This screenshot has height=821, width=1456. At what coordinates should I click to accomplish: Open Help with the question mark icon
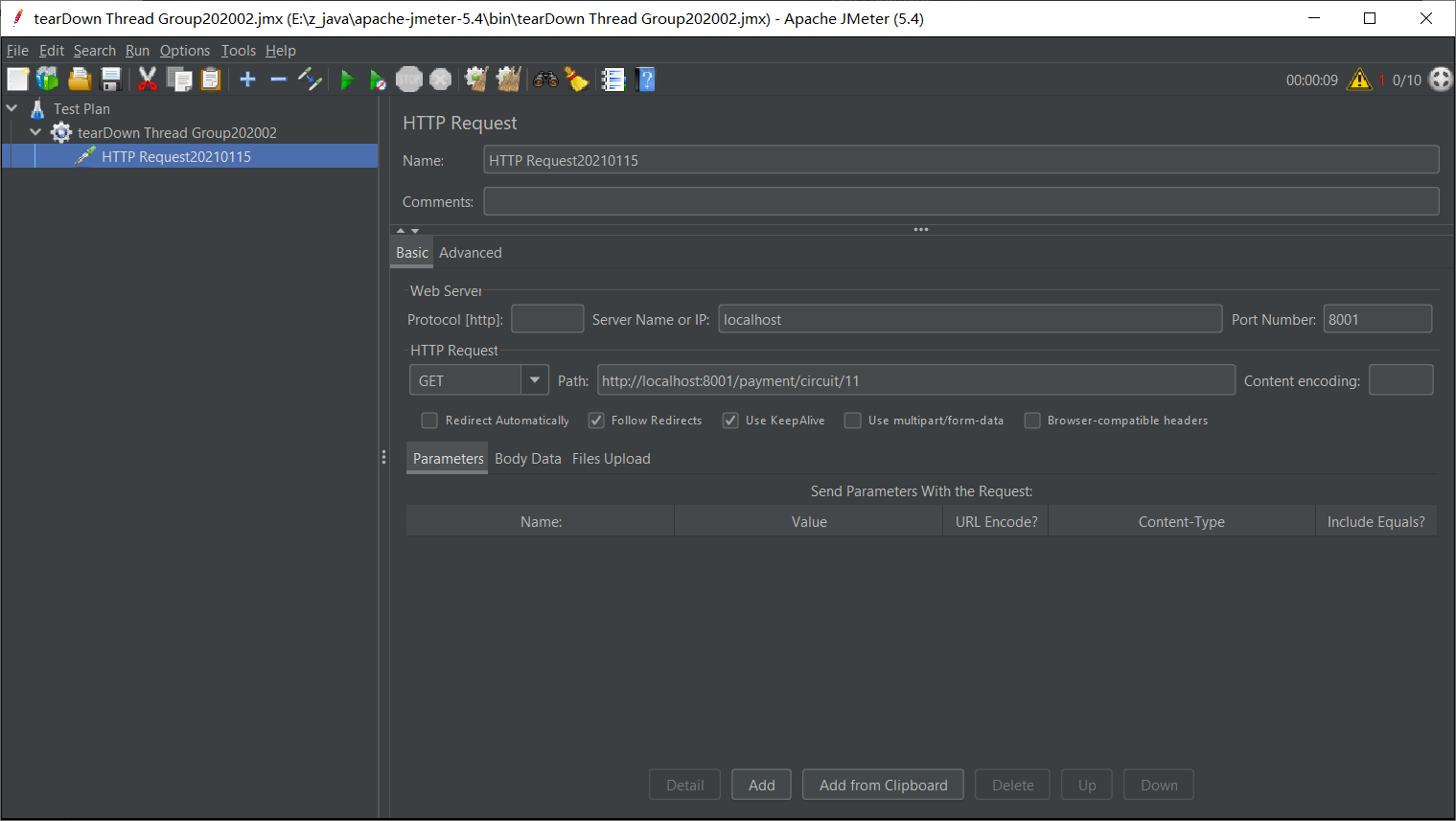coord(646,80)
